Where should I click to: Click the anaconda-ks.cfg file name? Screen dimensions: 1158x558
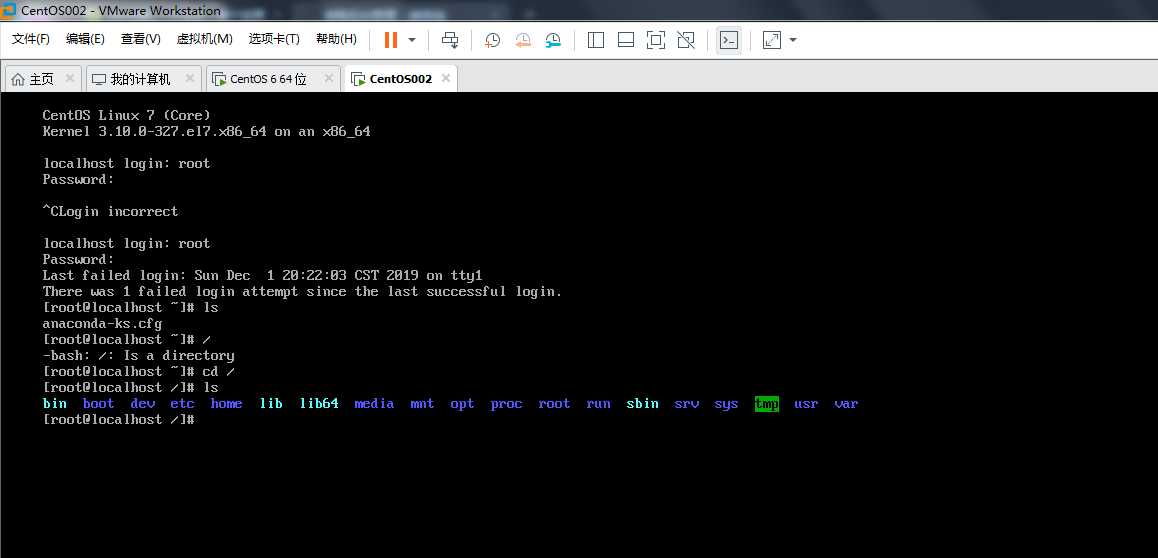click(102, 323)
